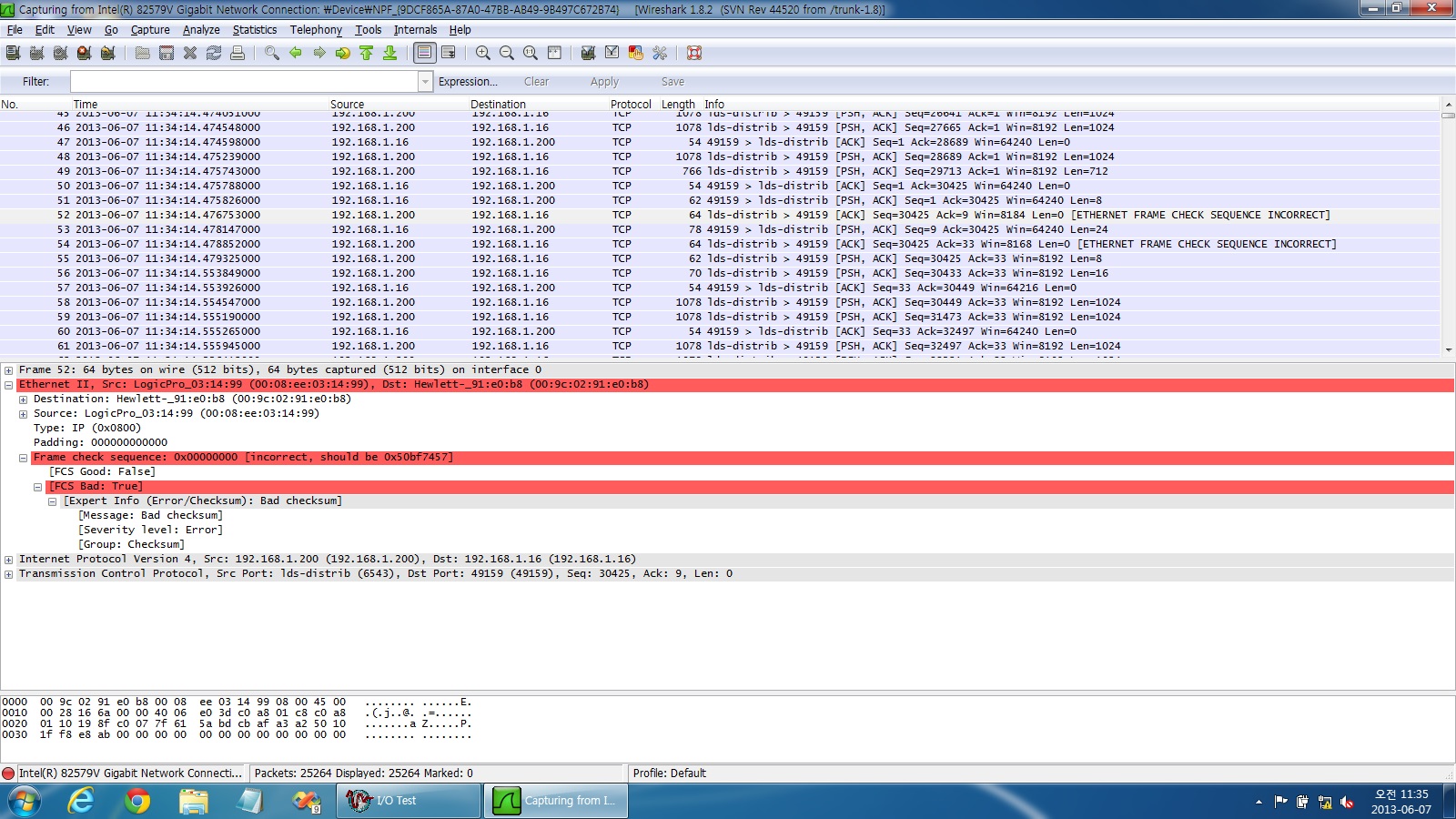The height and width of the screenshot is (819, 1456).
Task: Expand the Frame 52 tree node
Action: click(8, 370)
